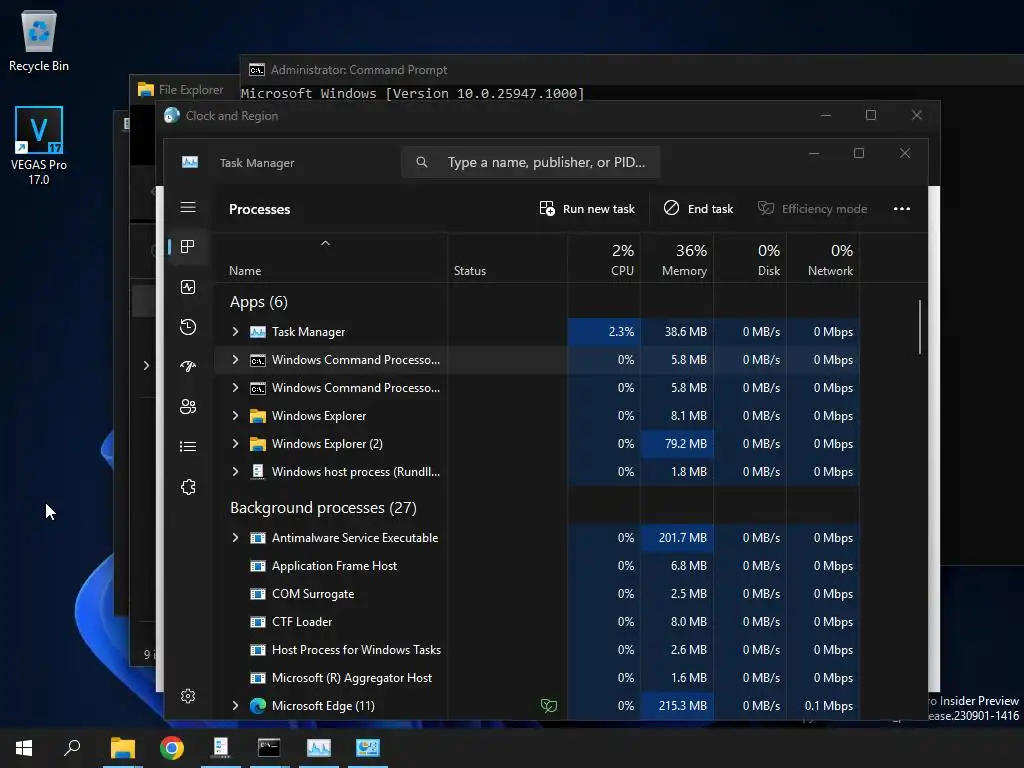Click the Task Manager search magnifier icon

[422, 162]
